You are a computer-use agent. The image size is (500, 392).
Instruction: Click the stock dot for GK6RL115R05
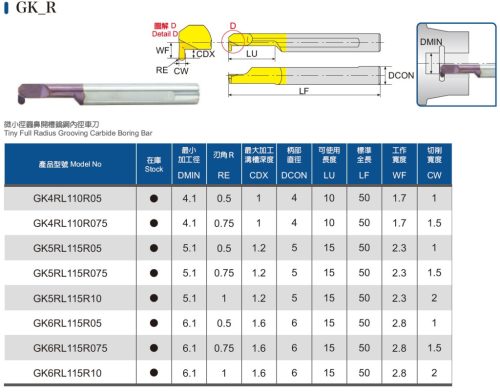[154, 323]
